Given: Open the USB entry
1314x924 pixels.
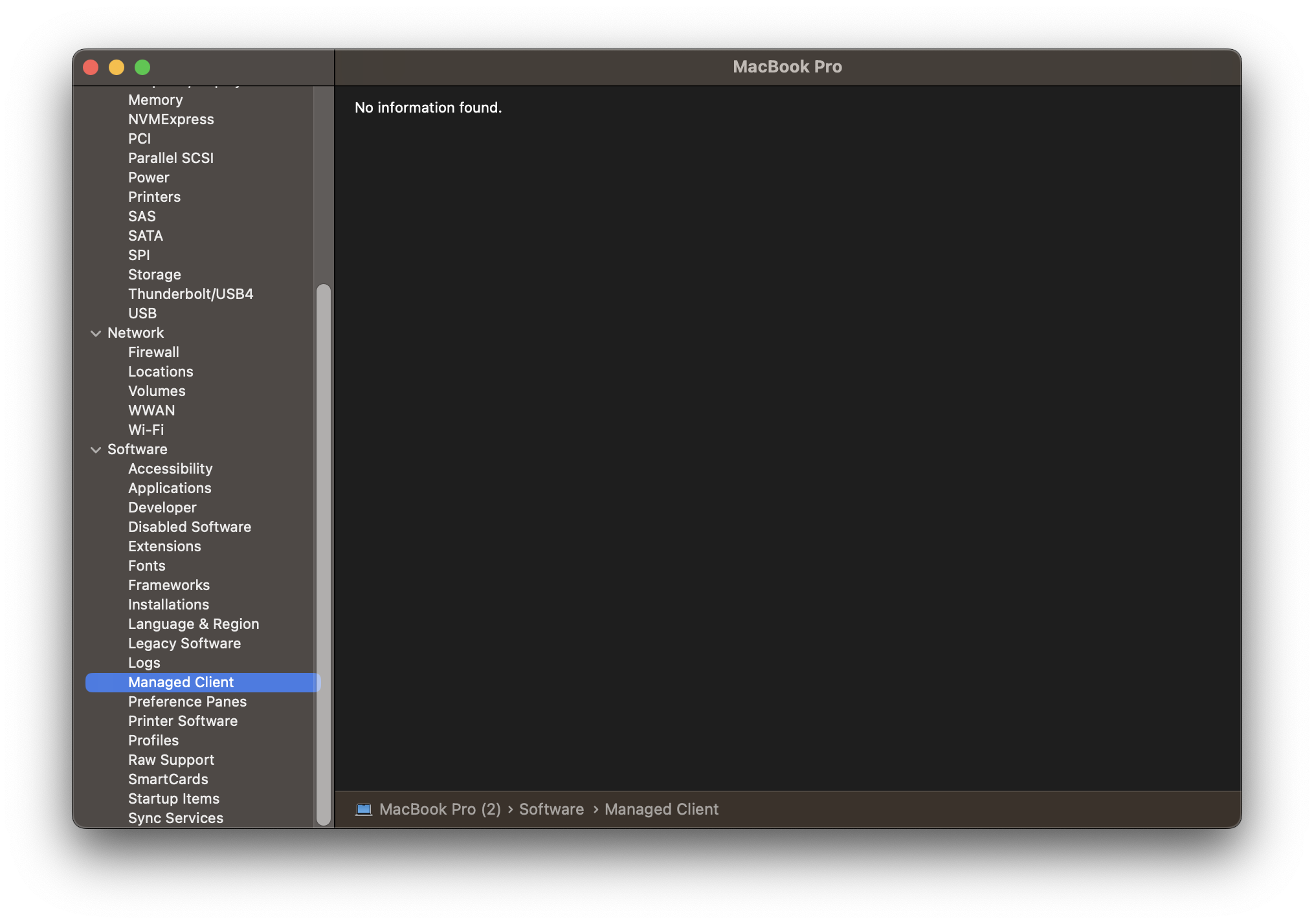Looking at the screenshot, I should (x=142, y=314).
